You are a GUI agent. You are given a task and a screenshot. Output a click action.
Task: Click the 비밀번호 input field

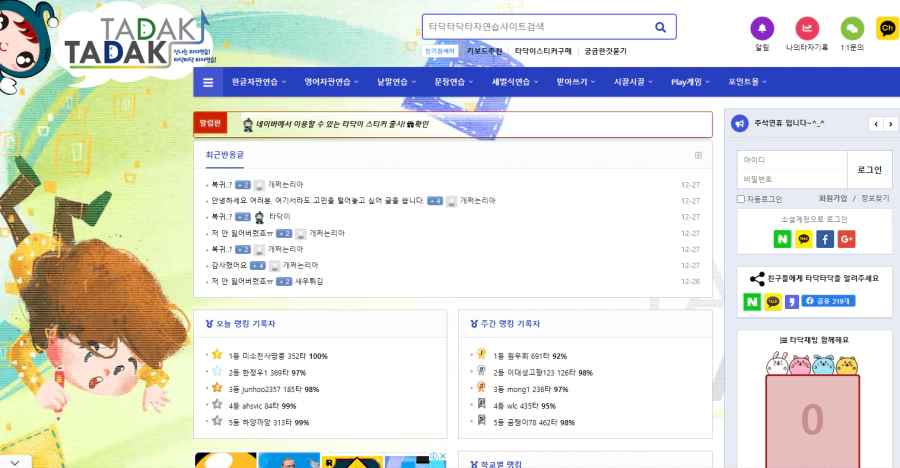coord(792,179)
